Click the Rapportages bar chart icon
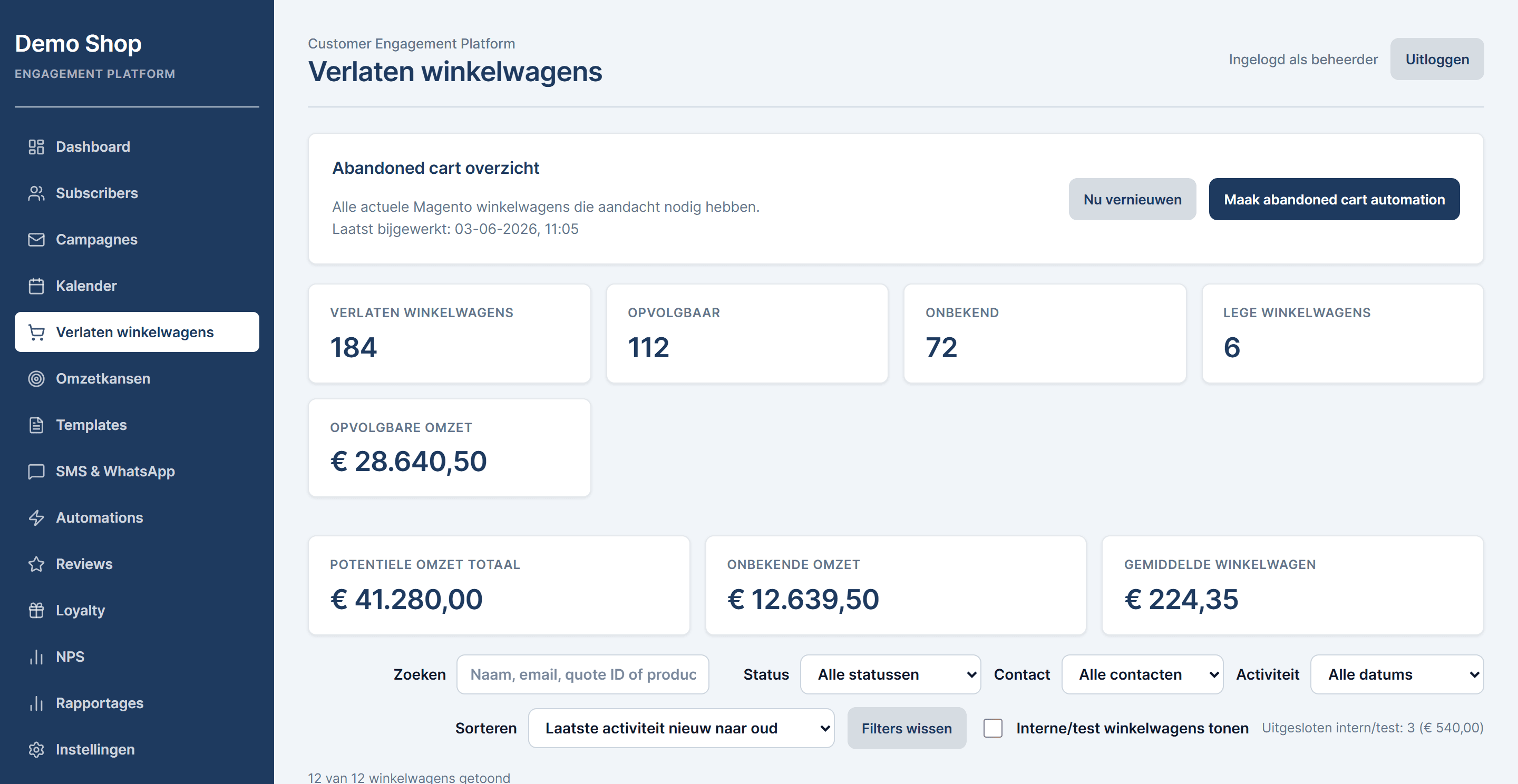The image size is (1518, 784). click(36, 703)
